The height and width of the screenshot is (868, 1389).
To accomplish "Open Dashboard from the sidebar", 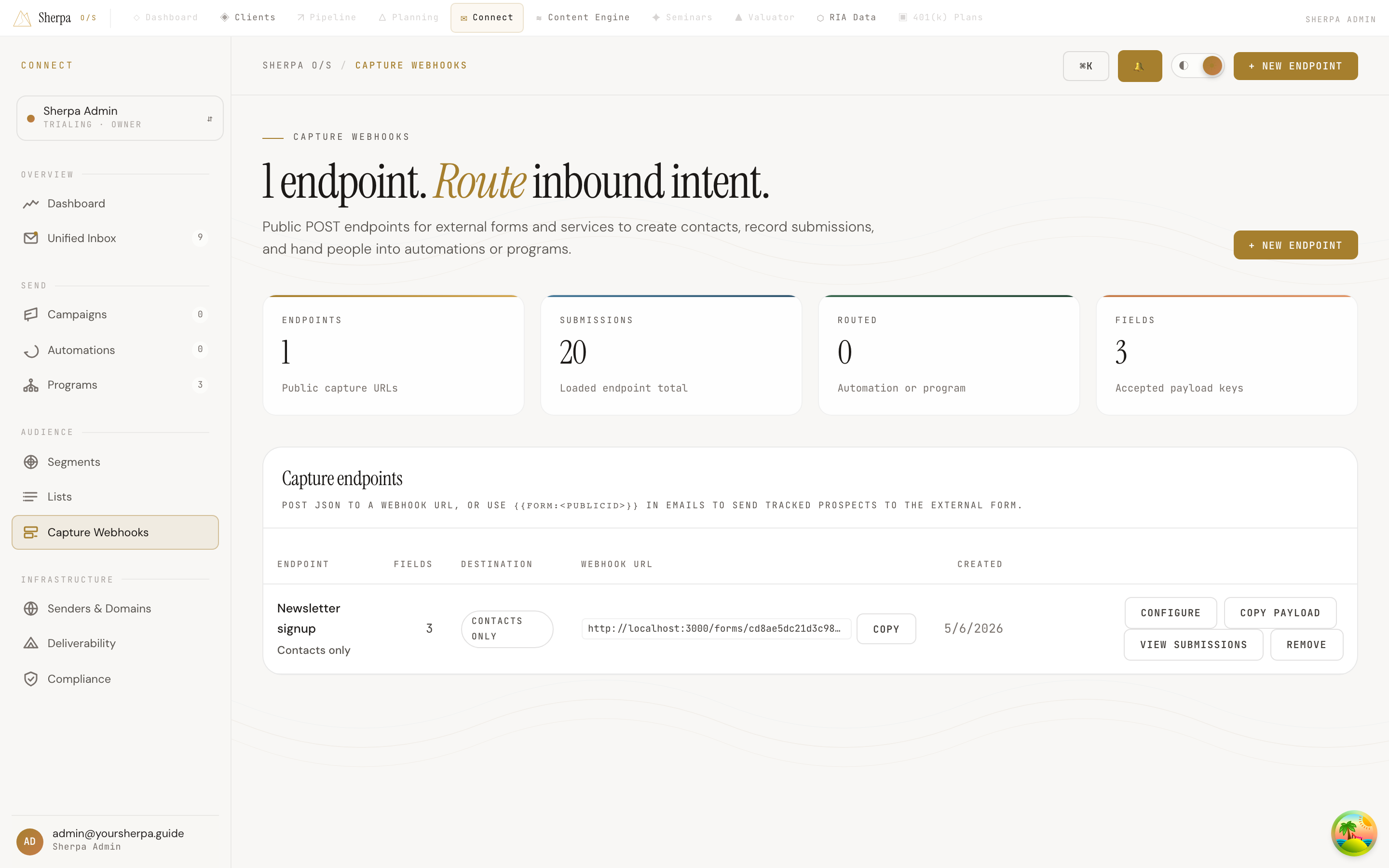I will point(115,204).
